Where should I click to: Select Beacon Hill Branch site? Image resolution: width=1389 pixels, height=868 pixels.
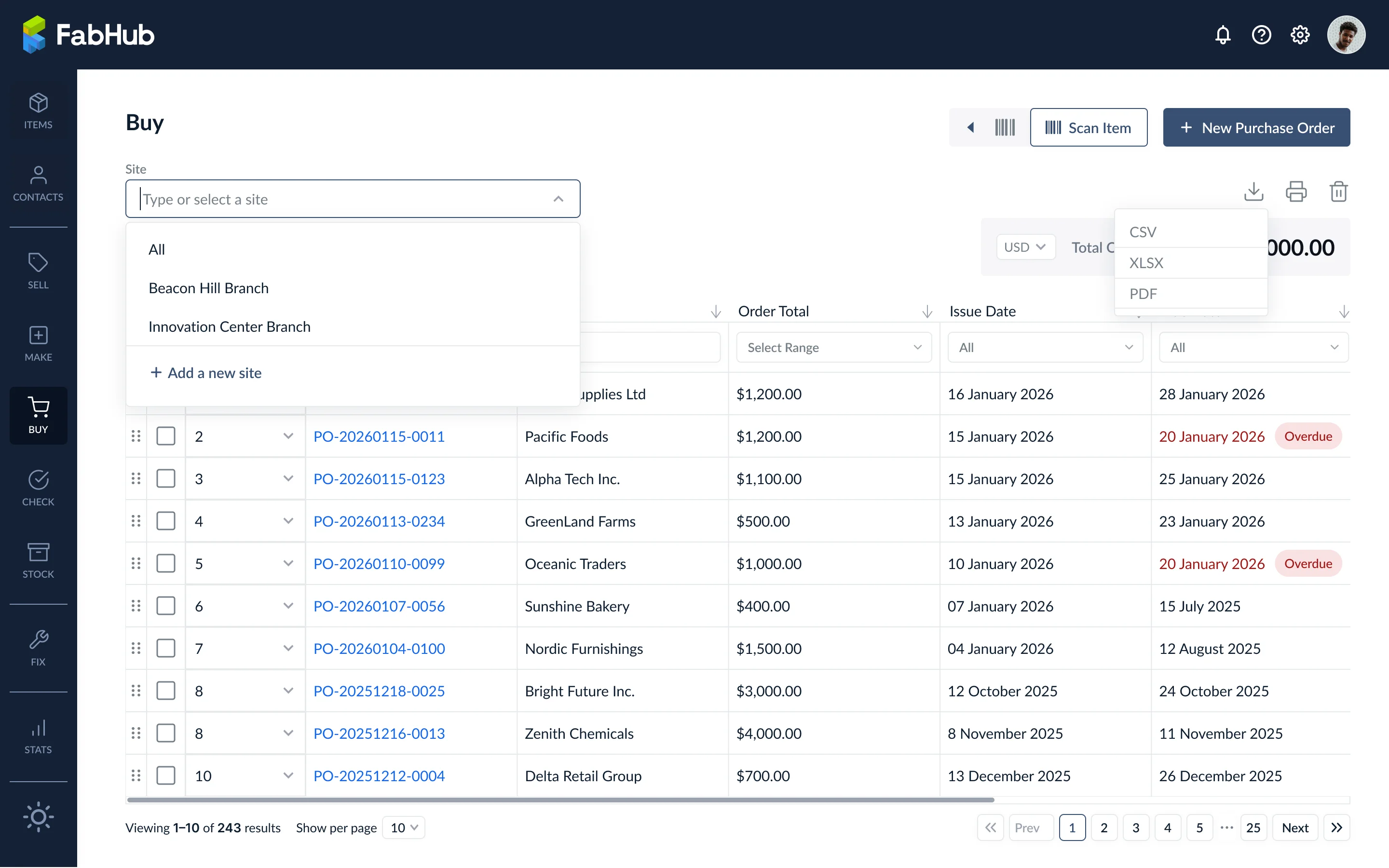[x=353, y=288]
